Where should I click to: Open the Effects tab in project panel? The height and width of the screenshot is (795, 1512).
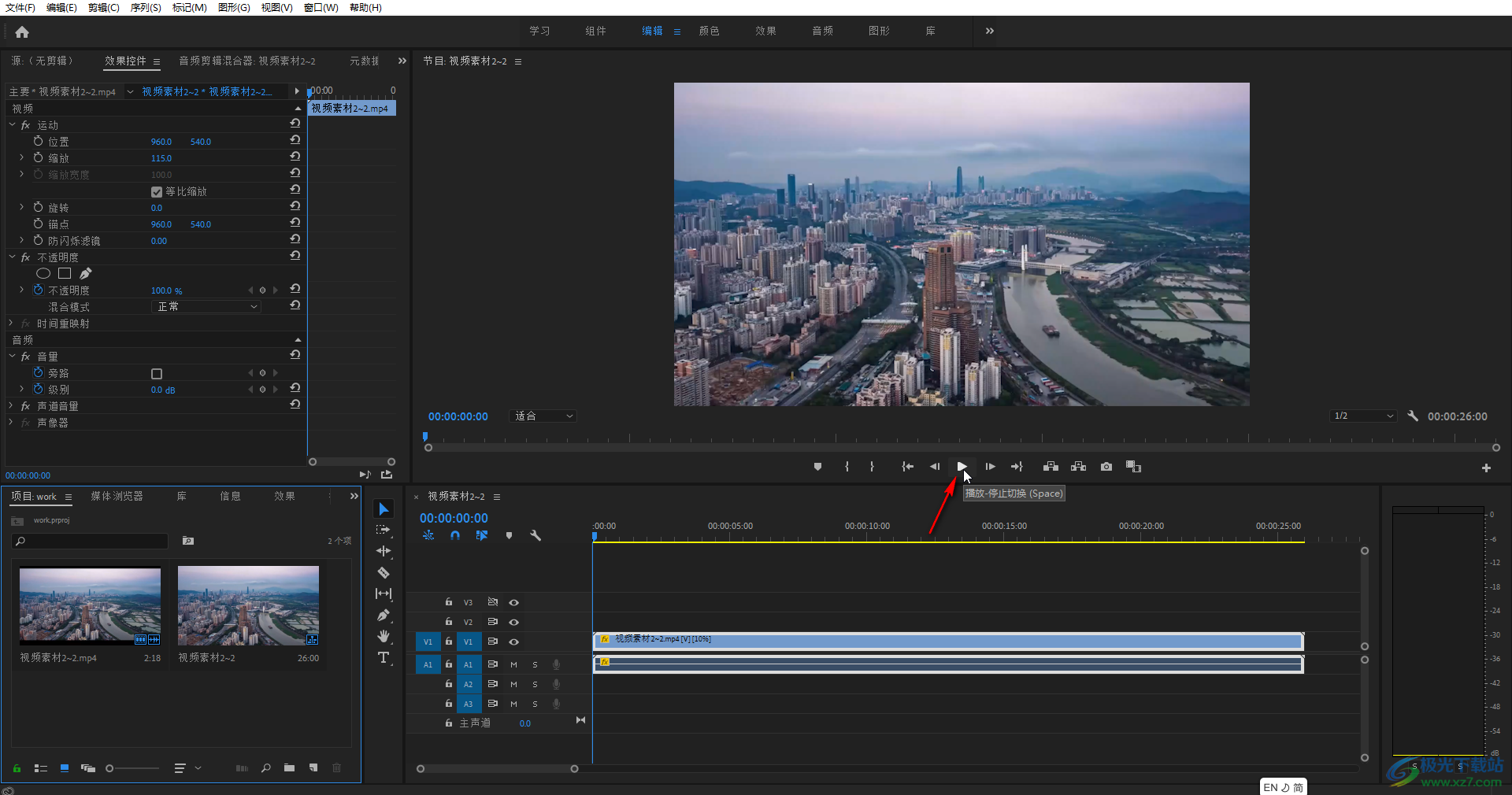tap(284, 496)
